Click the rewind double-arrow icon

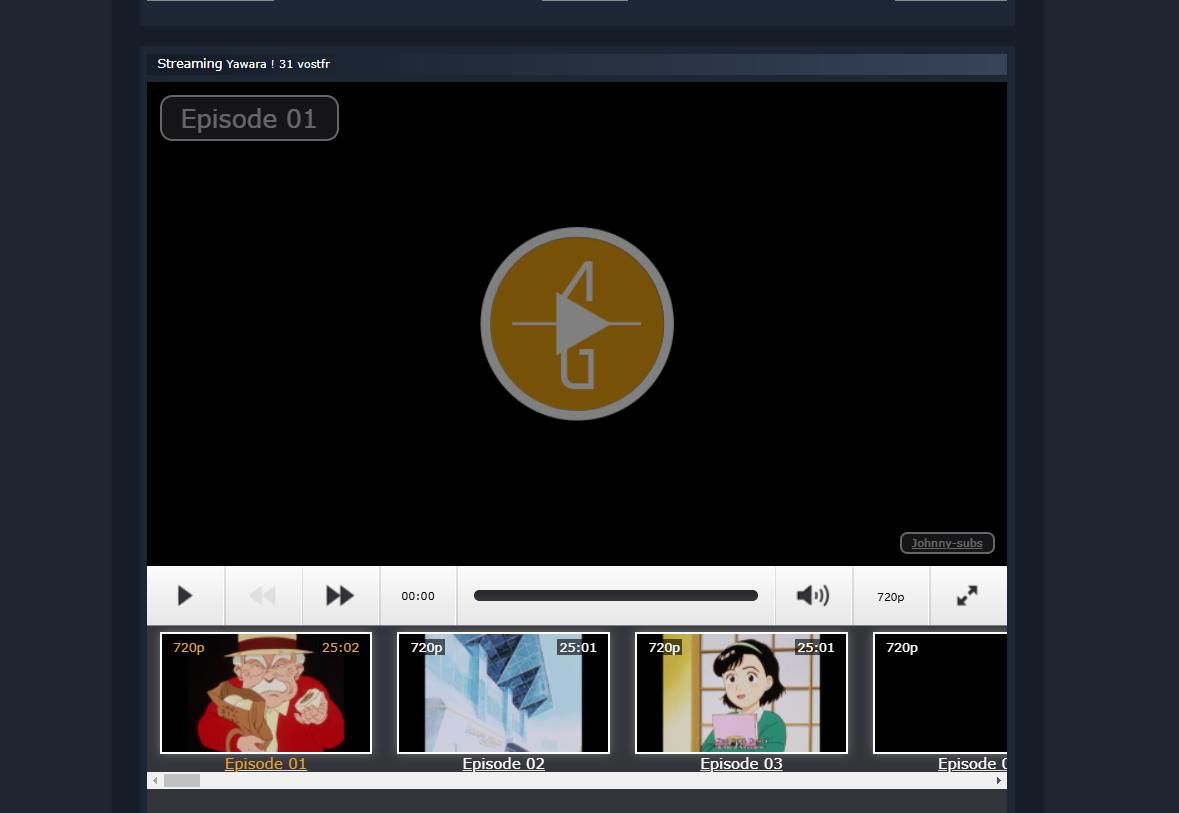coord(263,596)
